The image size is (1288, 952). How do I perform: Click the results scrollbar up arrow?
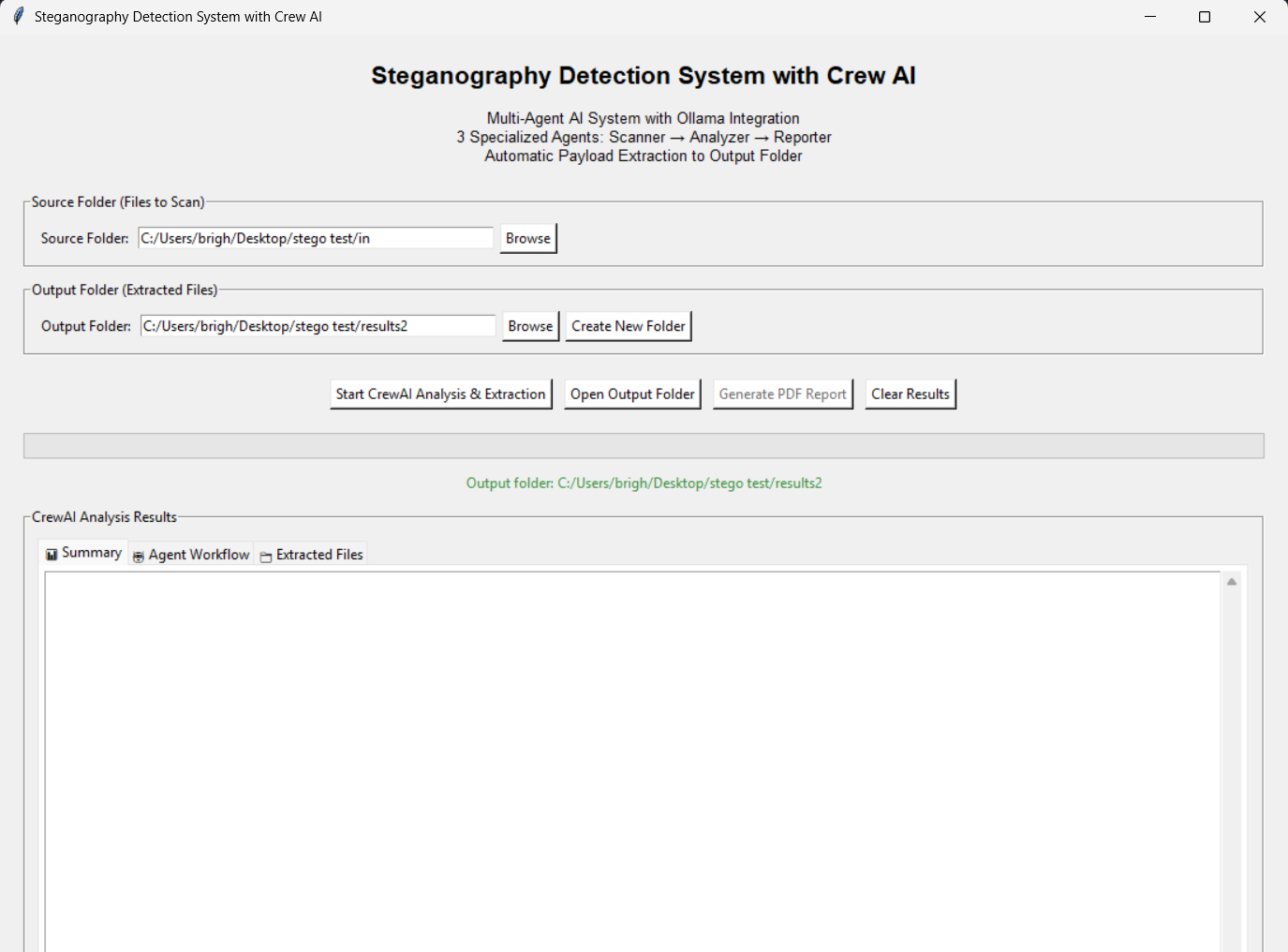pos(1232,582)
